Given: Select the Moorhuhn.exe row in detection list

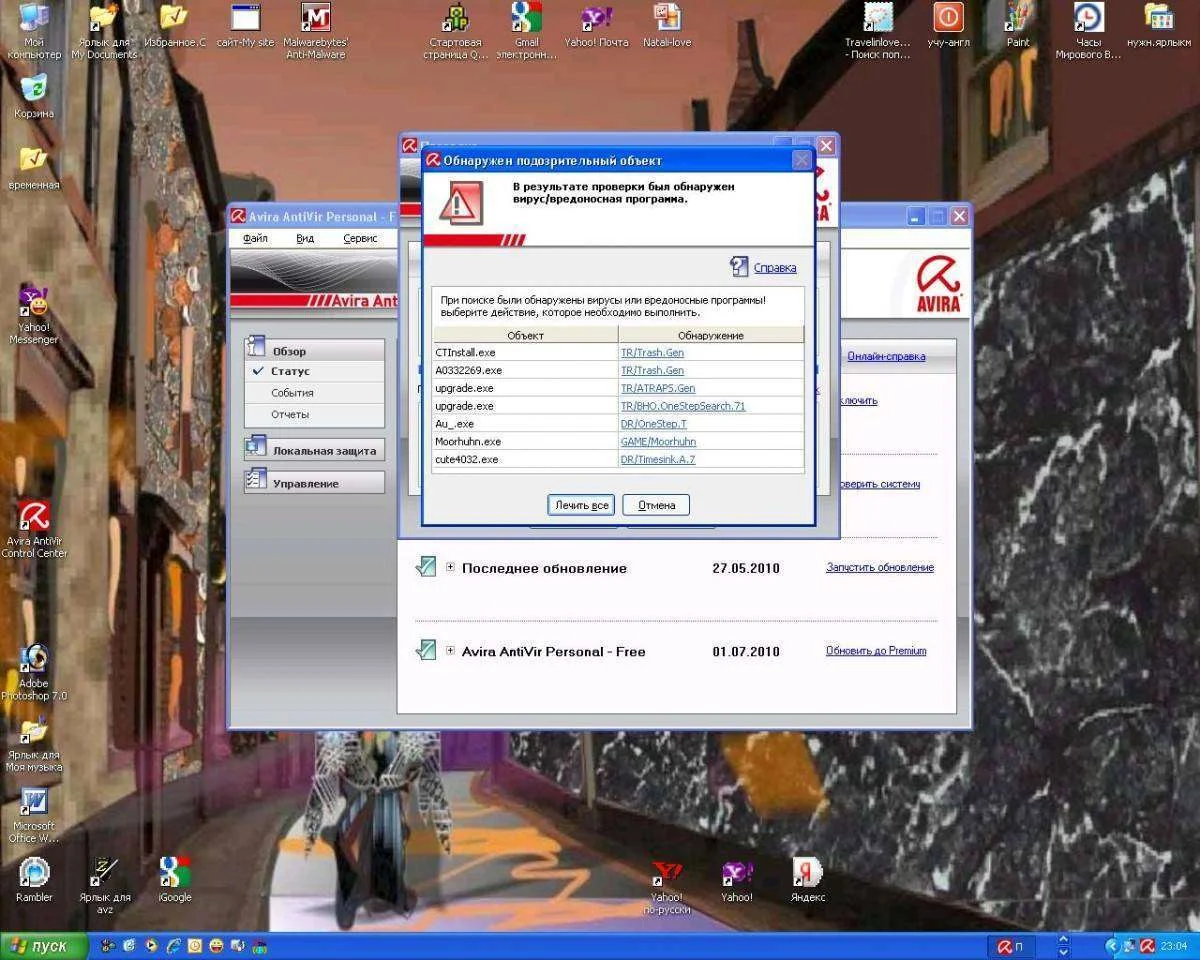Looking at the screenshot, I should pyautogui.click(x=525, y=441).
